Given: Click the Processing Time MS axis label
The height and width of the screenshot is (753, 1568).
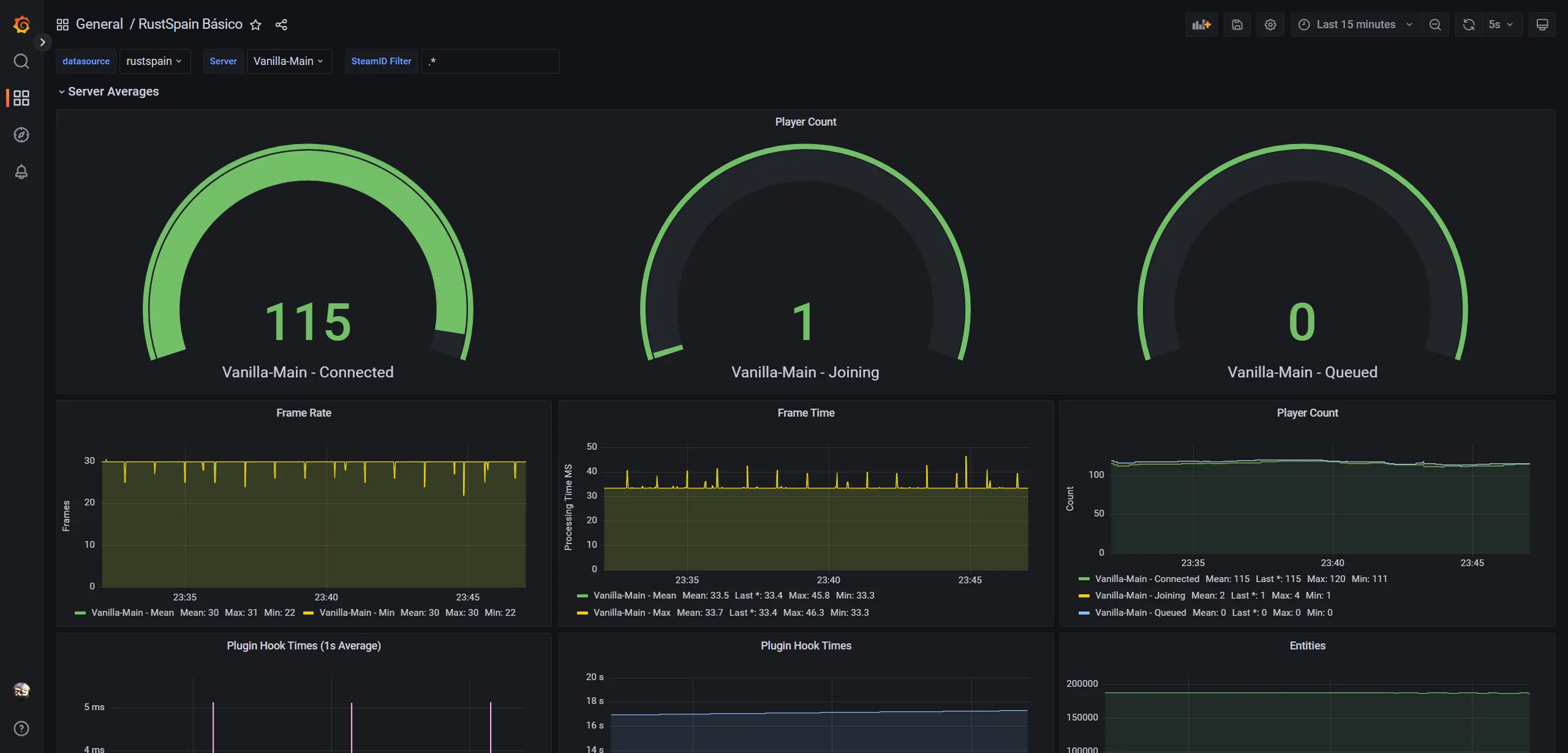Looking at the screenshot, I should coord(568,507).
